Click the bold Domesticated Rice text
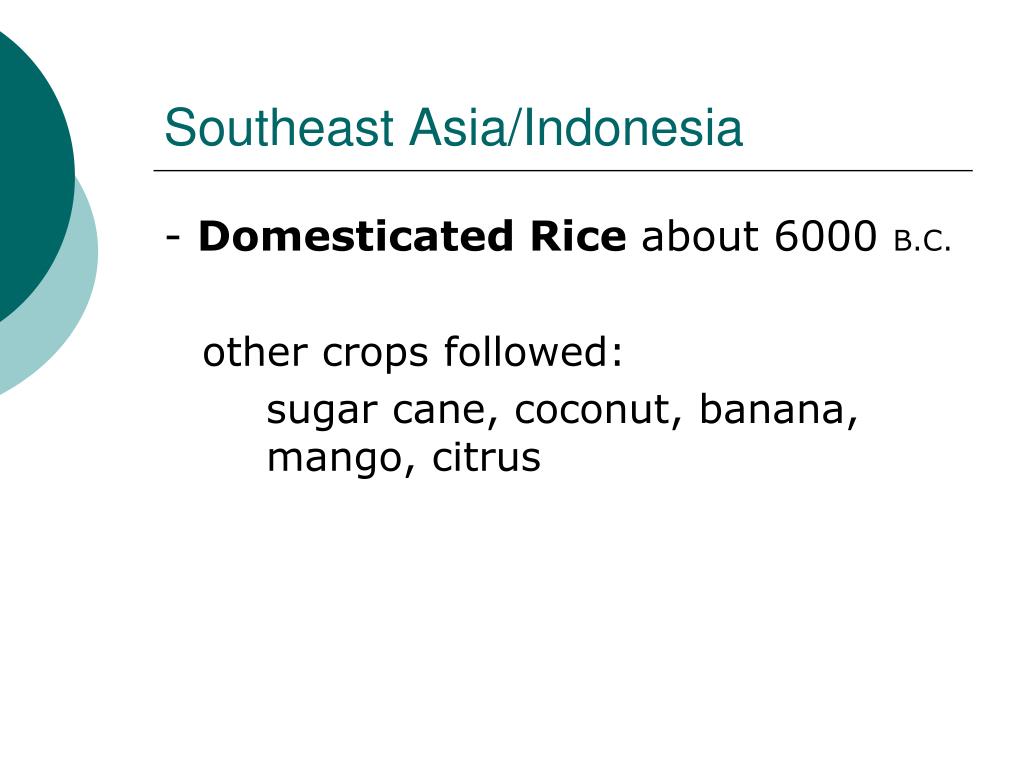1024x768 pixels. pyautogui.click(x=412, y=236)
